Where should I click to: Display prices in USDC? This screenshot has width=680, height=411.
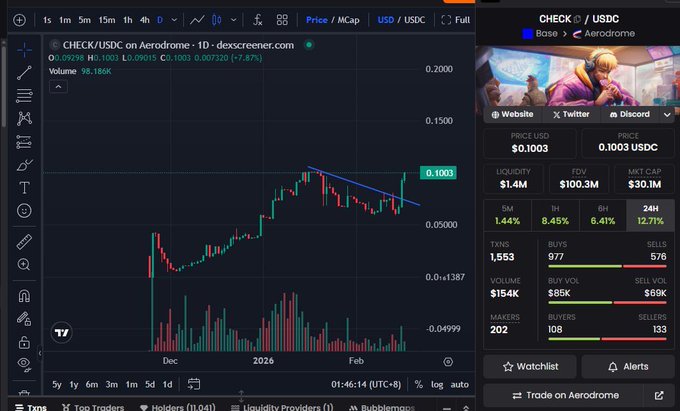tap(415, 20)
